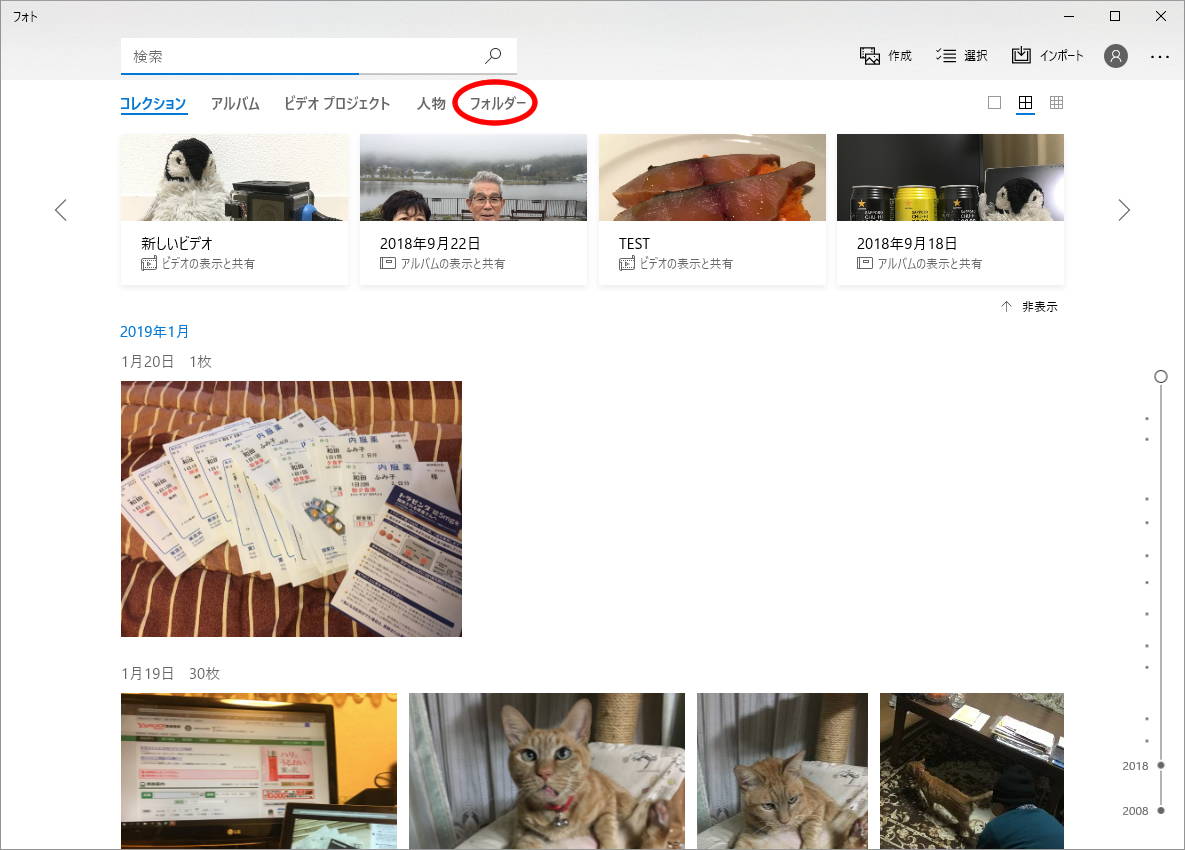Collapse highlights with 非表示 arrow
Image resolution: width=1185 pixels, height=850 pixels.
[1007, 307]
